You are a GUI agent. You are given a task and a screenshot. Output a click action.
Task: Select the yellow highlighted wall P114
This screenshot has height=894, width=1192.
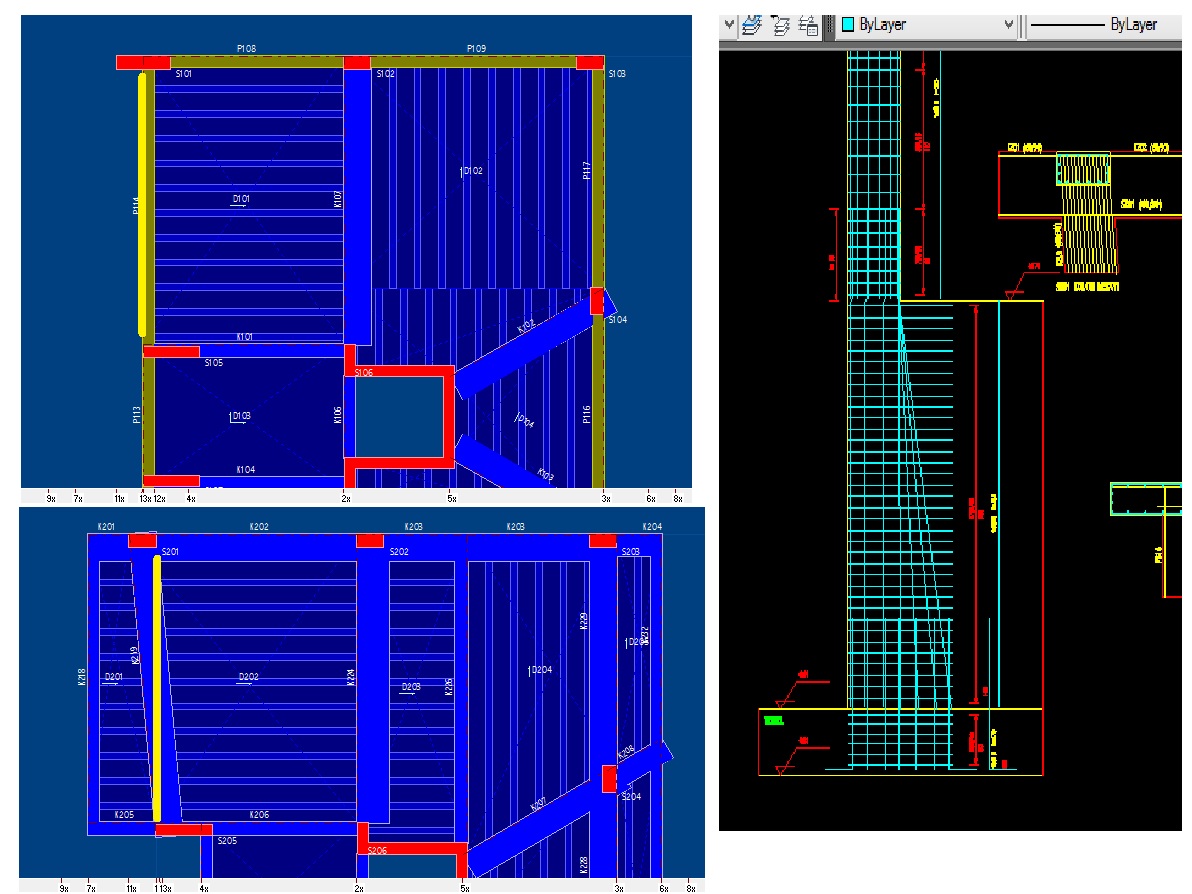[142, 204]
